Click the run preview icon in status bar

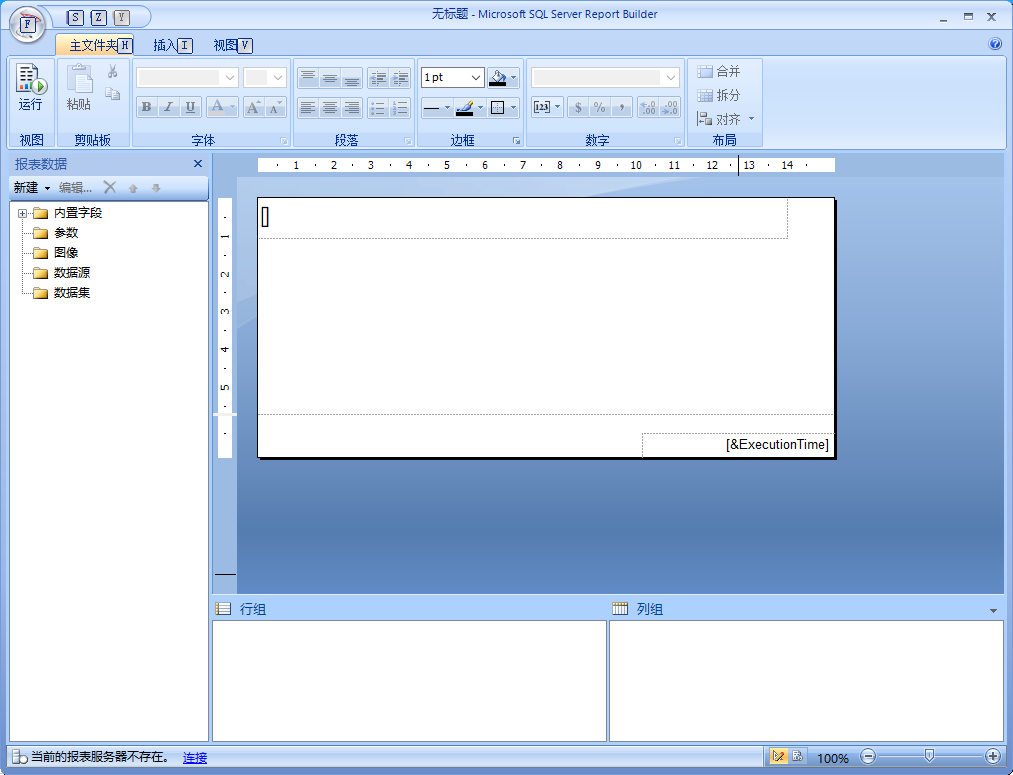[797, 756]
